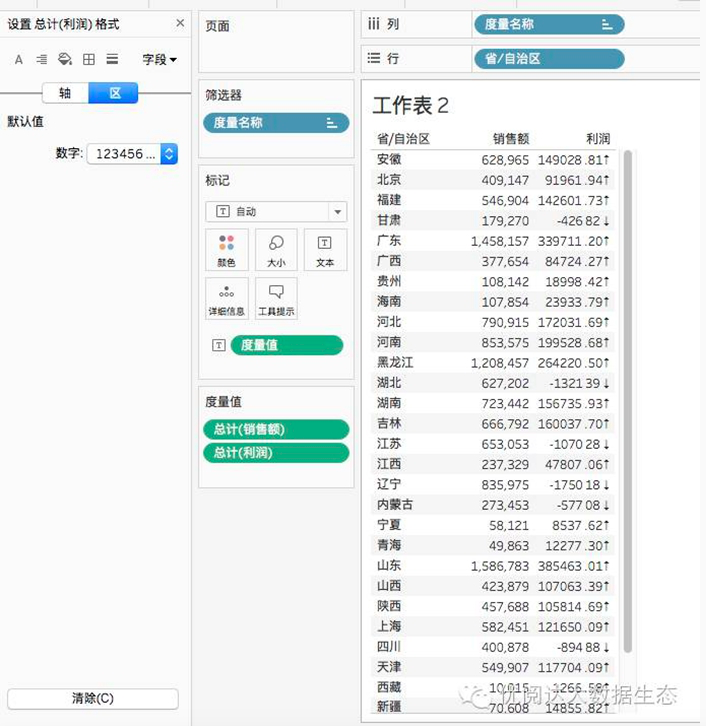706x726 pixels.
Task: Click the 清除(C) clear button
Action: pyautogui.click(x=92, y=698)
